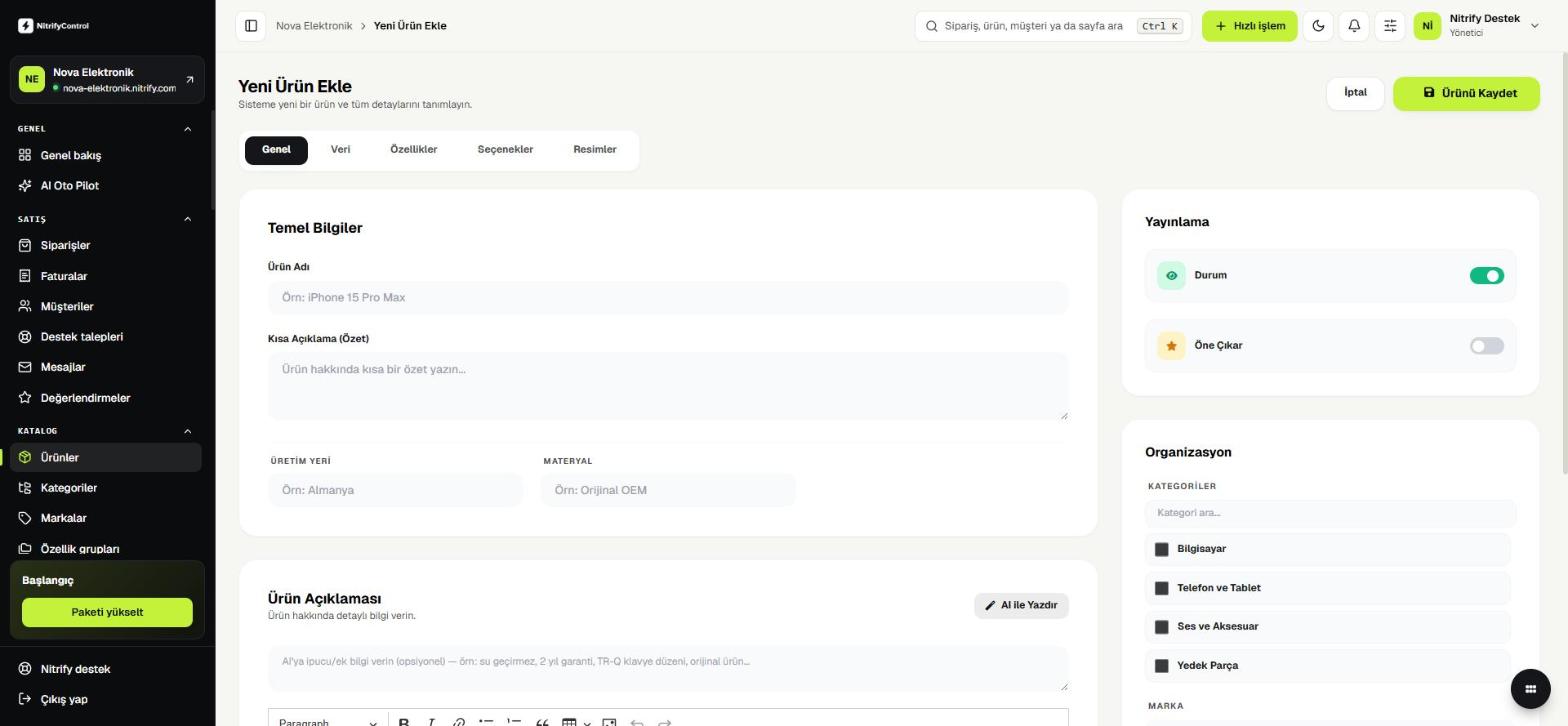Open Kategoriler in the sidebar
The width and height of the screenshot is (1568, 726).
pos(107,488)
